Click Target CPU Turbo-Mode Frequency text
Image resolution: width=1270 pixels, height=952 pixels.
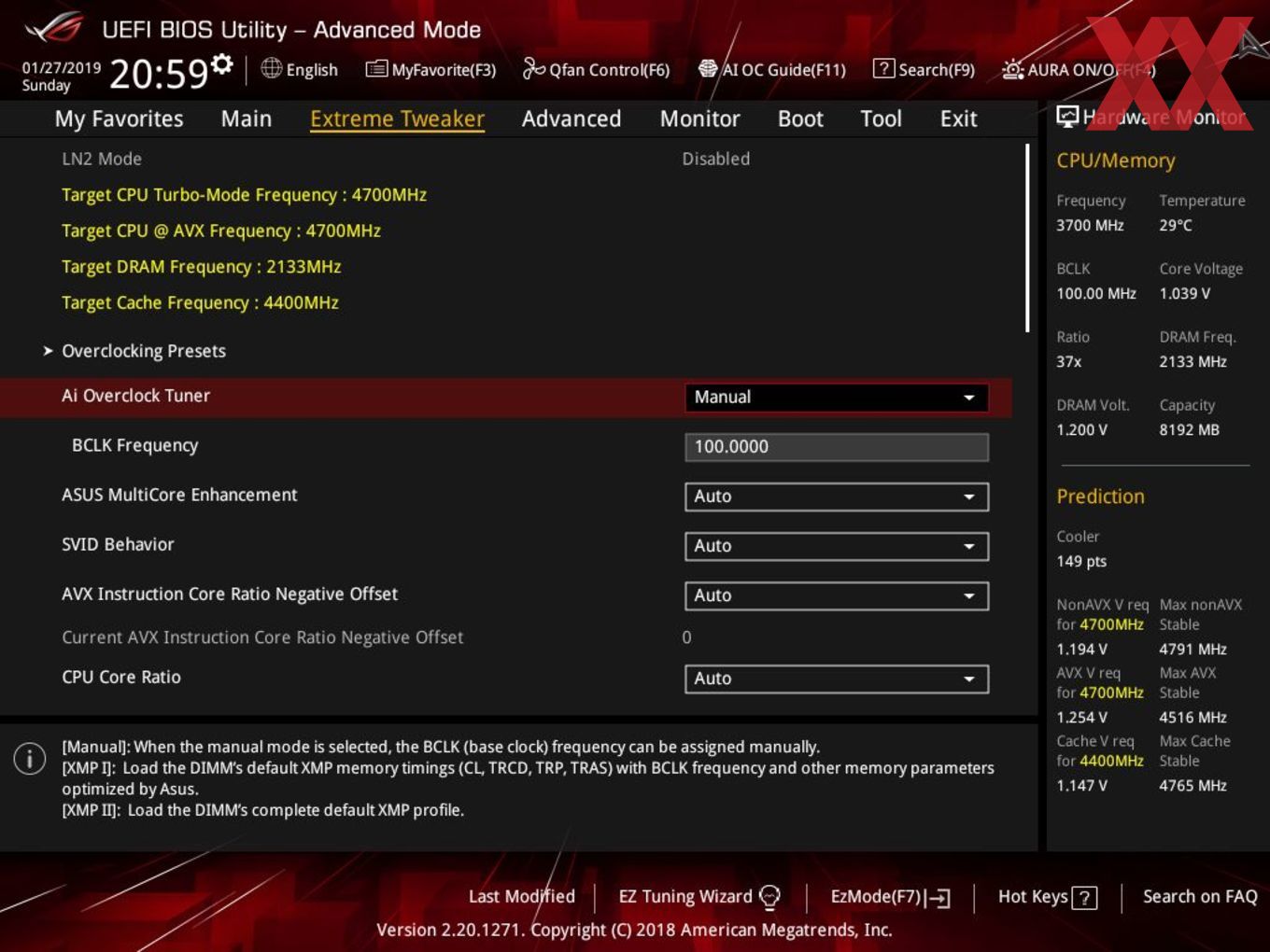(x=244, y=195)
